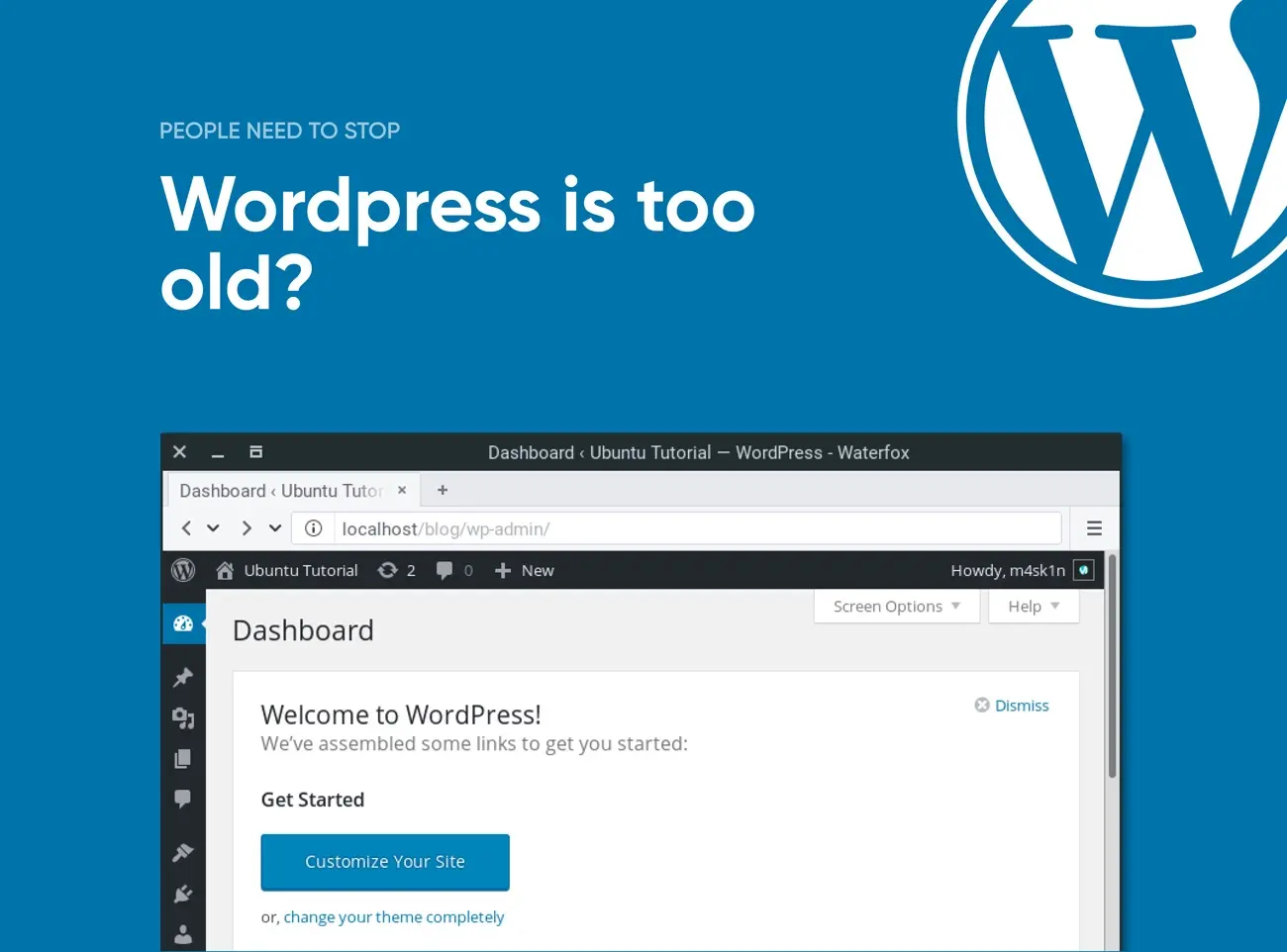The height and width of the screenshot is (952, 1287).
Task: Open the Plugins sidebar icon
Action: tap(183, 894)
